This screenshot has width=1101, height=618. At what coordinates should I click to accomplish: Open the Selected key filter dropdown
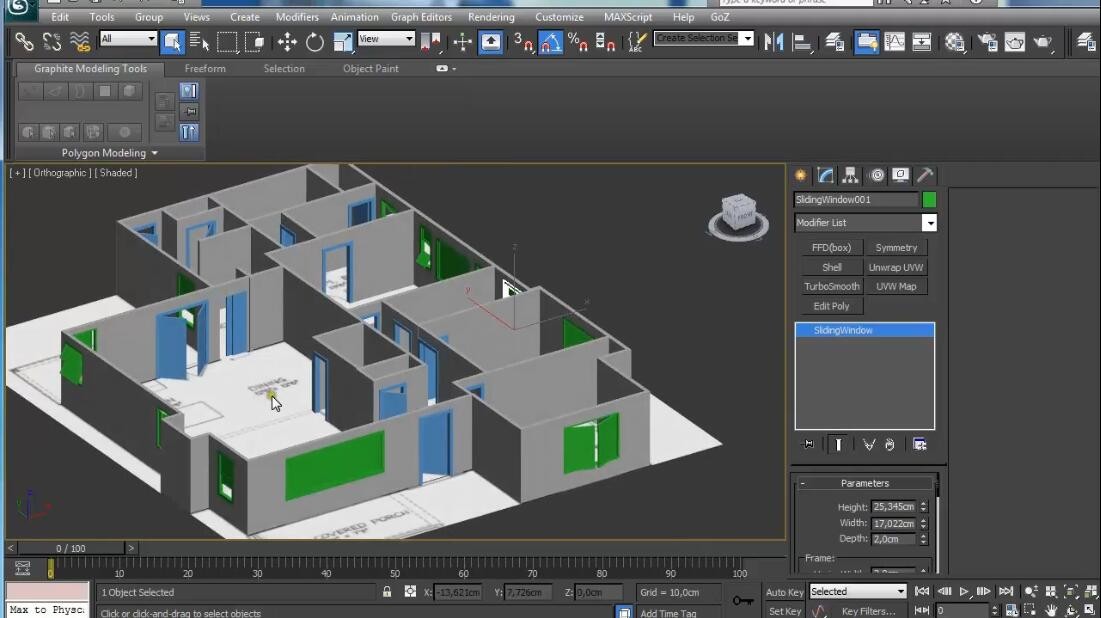(x=858, y=591)
